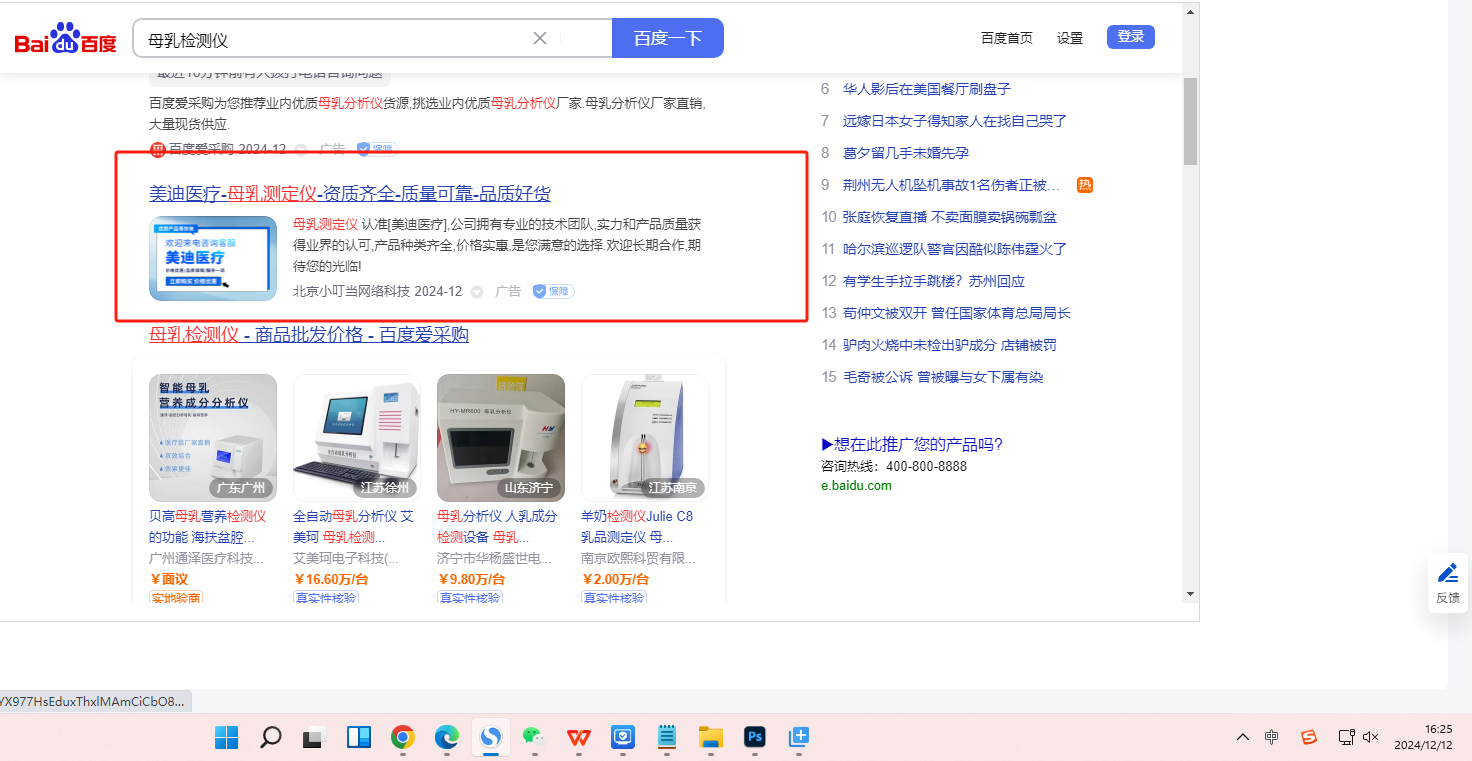This screenshot has height=761, width=1472.
Task: Open the 百度首页 link
Action: point(1007,38)
